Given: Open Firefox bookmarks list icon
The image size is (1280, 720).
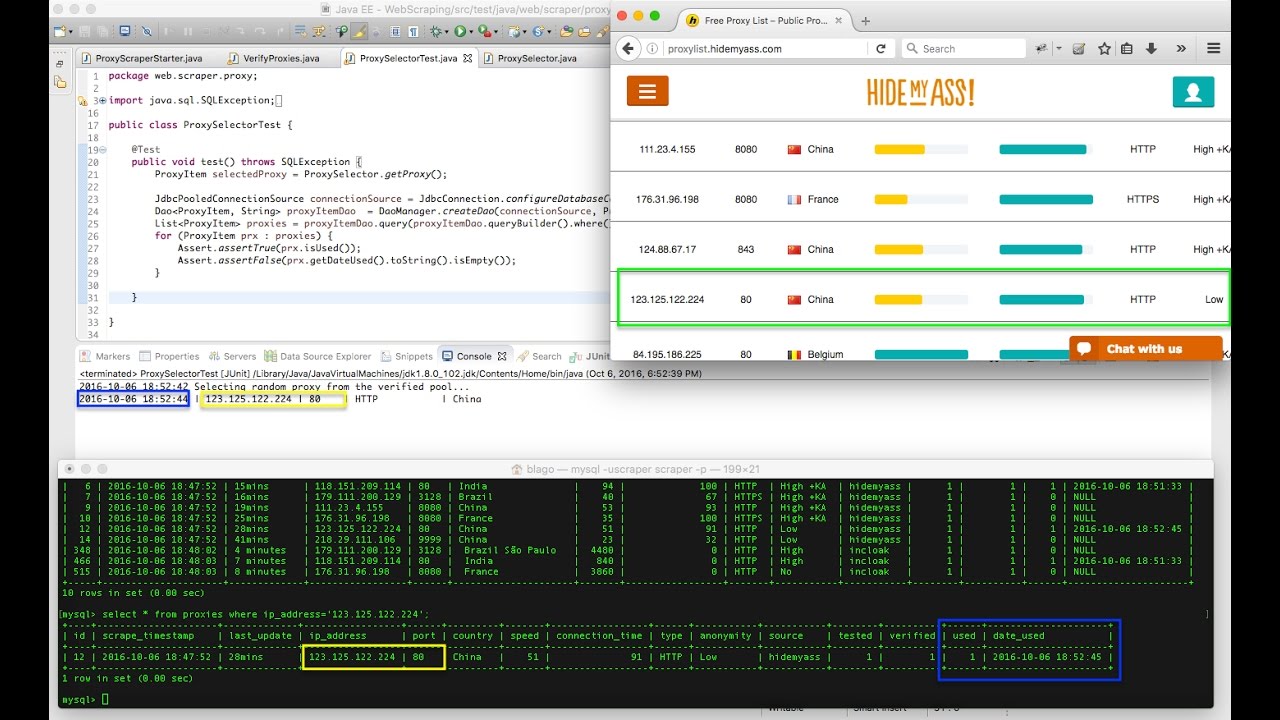Looking at the screenshot, I should (1127, 48).
